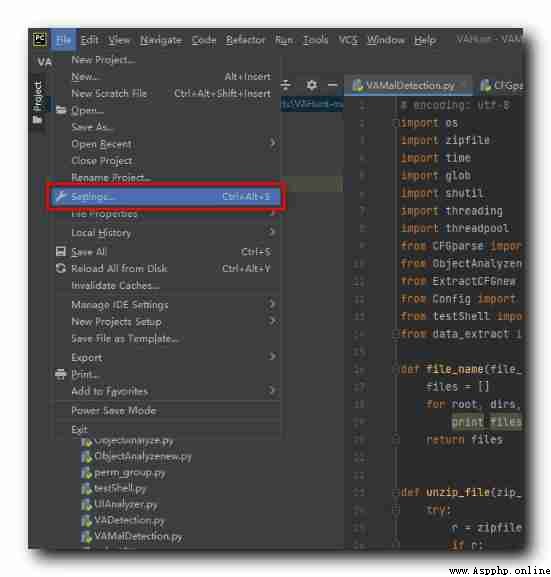The height and width of the screenshot is (577, 551).
Task: Open the Code menu
Action: (x=204, y=39)
